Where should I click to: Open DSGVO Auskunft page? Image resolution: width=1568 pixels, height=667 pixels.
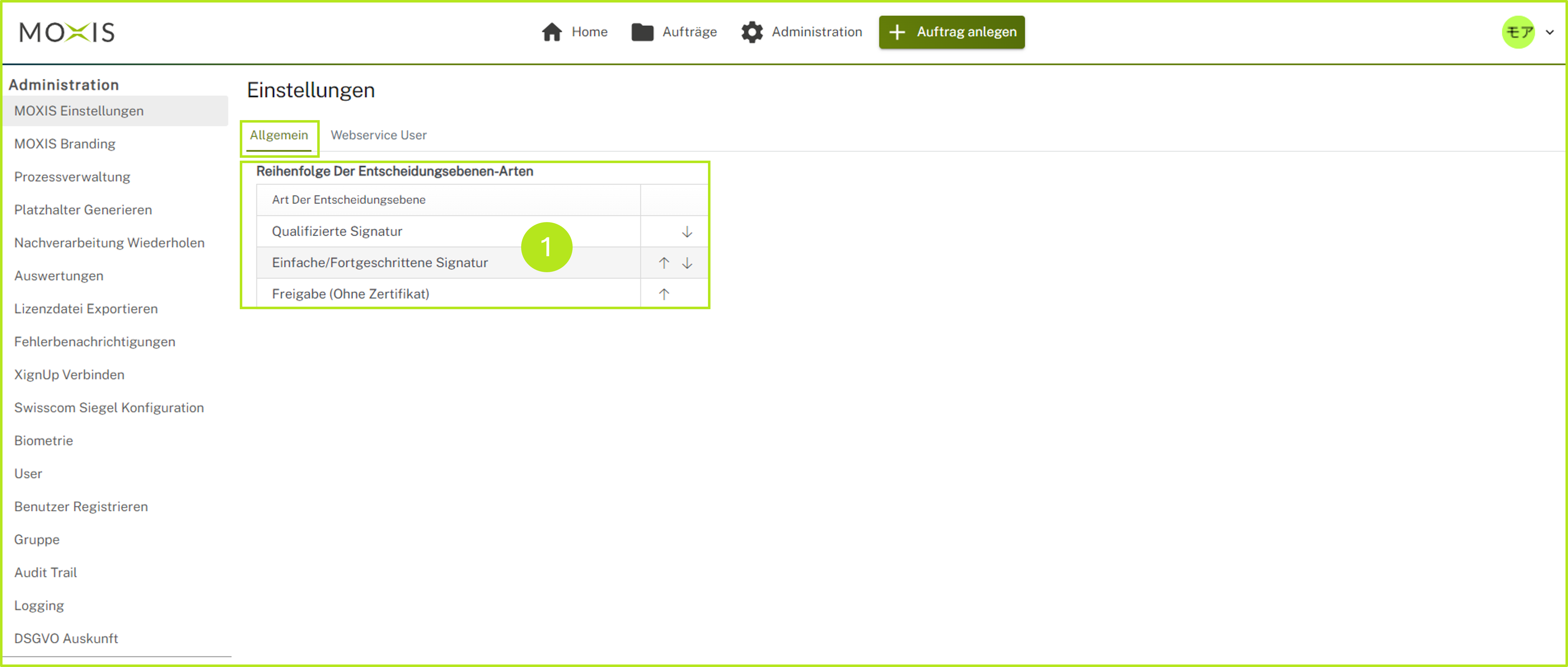tap(66, 638)
